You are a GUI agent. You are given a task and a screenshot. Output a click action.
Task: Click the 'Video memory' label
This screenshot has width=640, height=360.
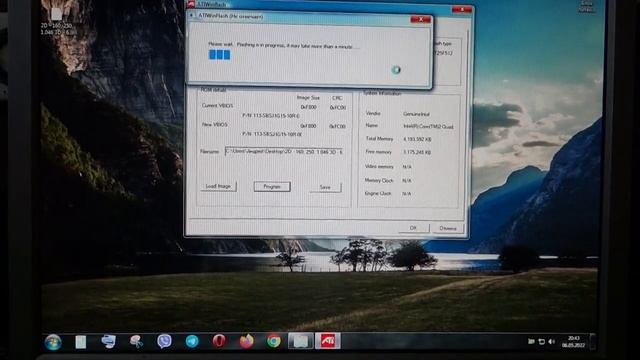coord(379,167)
